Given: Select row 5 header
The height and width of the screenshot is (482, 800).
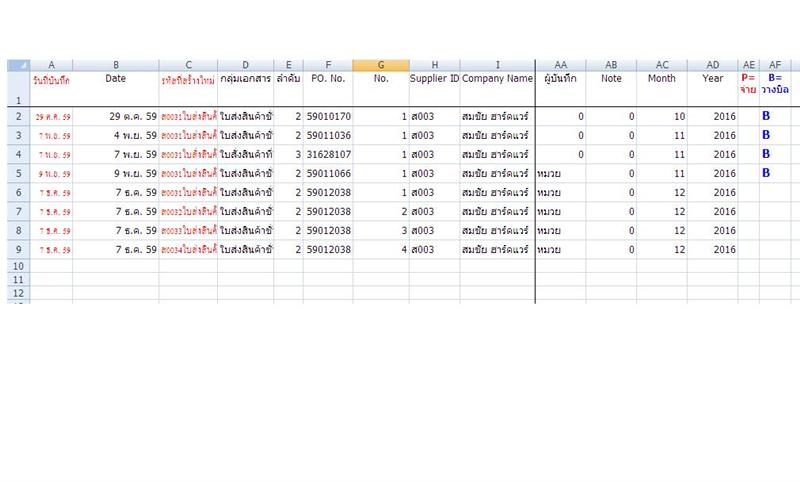Looking at the screenshot, I should (x=17, y=173).
